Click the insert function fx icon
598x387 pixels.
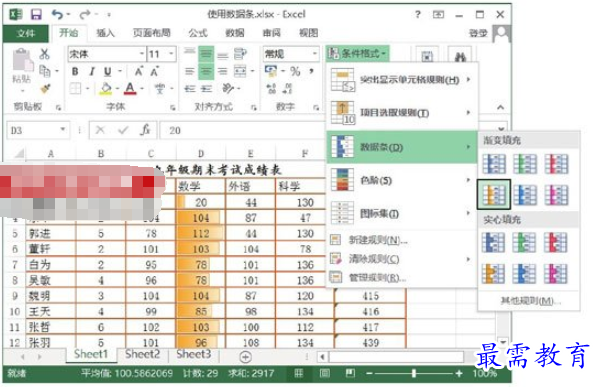tap(145, 130)
